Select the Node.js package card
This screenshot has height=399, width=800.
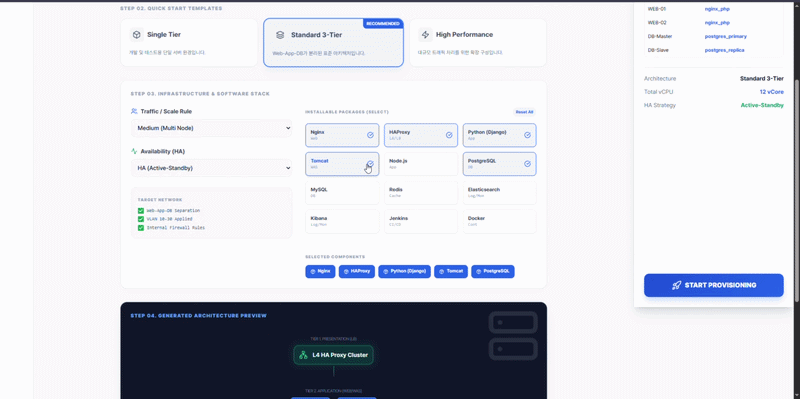point(421,164)
